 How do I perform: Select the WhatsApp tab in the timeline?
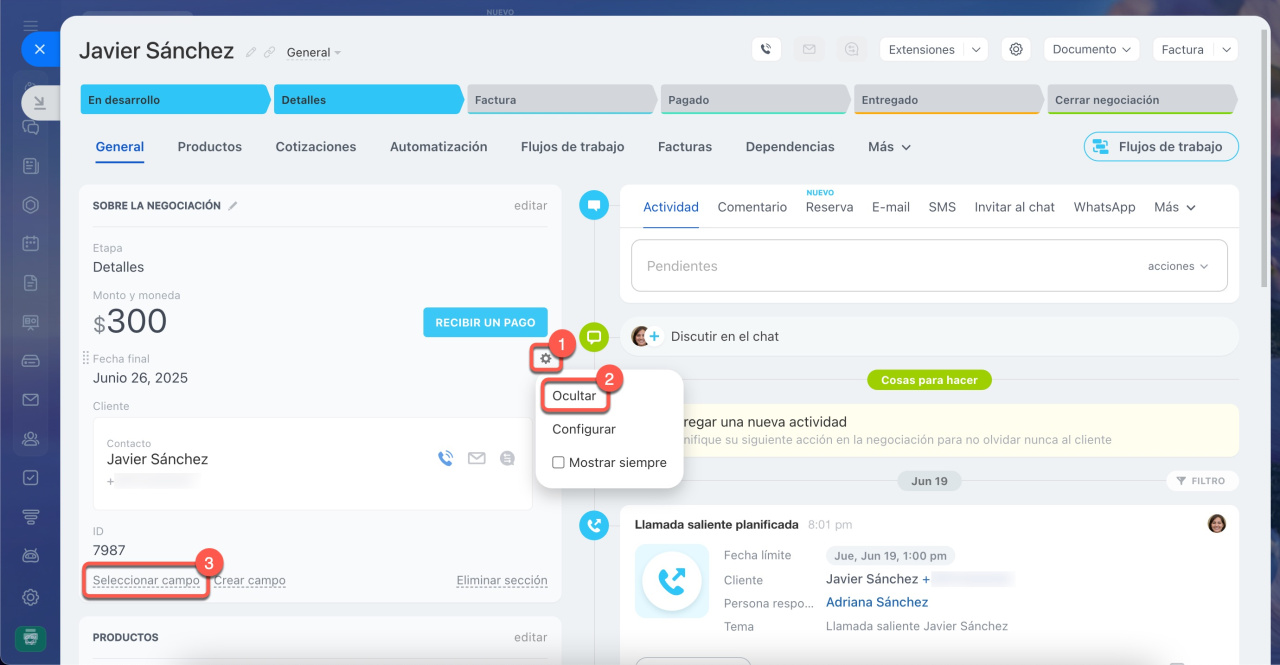click(1104, 207)
